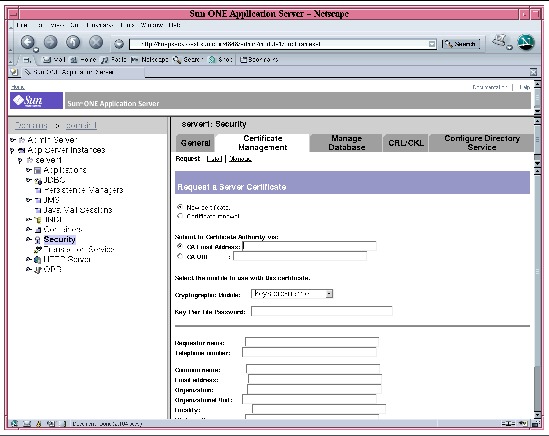The height and width of the screenshot is (436, 549).
Task: Click the Key Pair File Password field
Action: coord(322,311)
